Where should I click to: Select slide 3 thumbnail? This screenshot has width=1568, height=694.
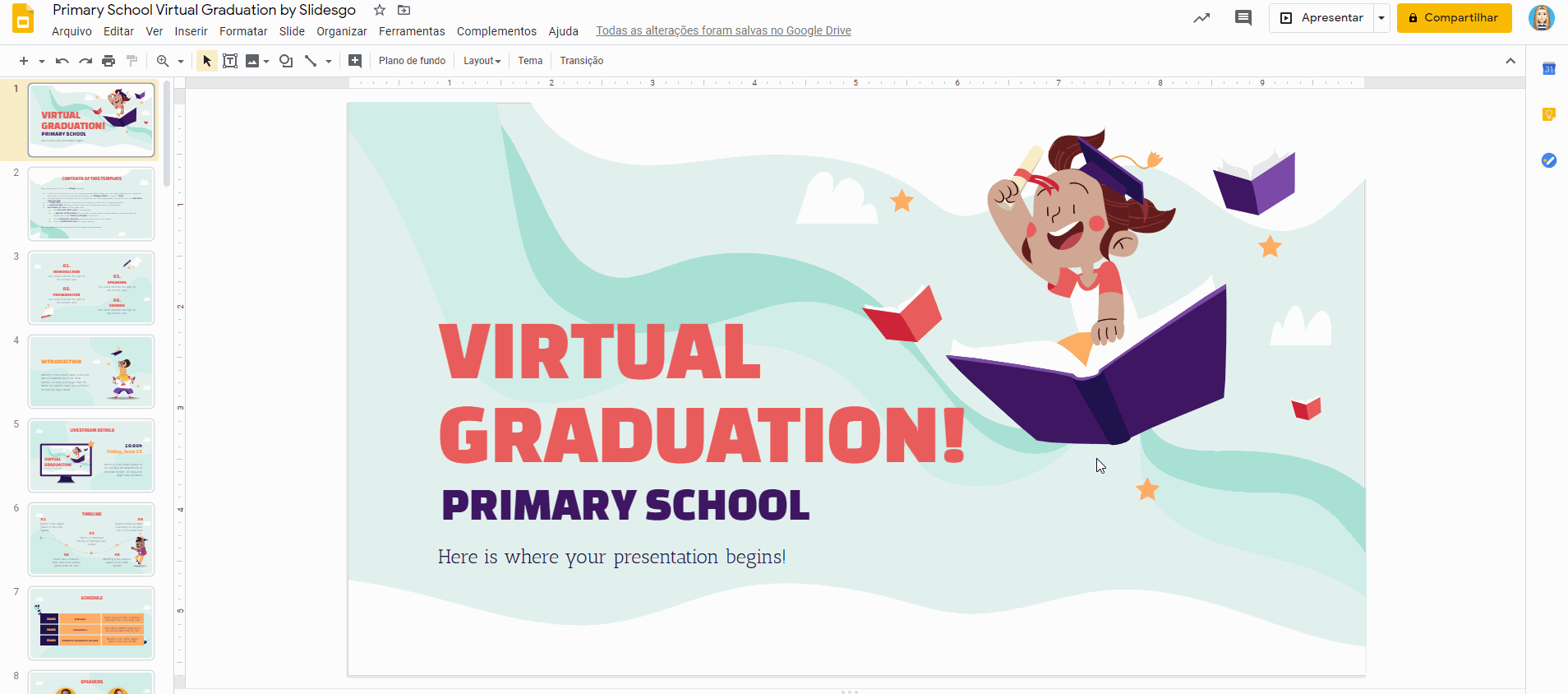tap(91, 288)
